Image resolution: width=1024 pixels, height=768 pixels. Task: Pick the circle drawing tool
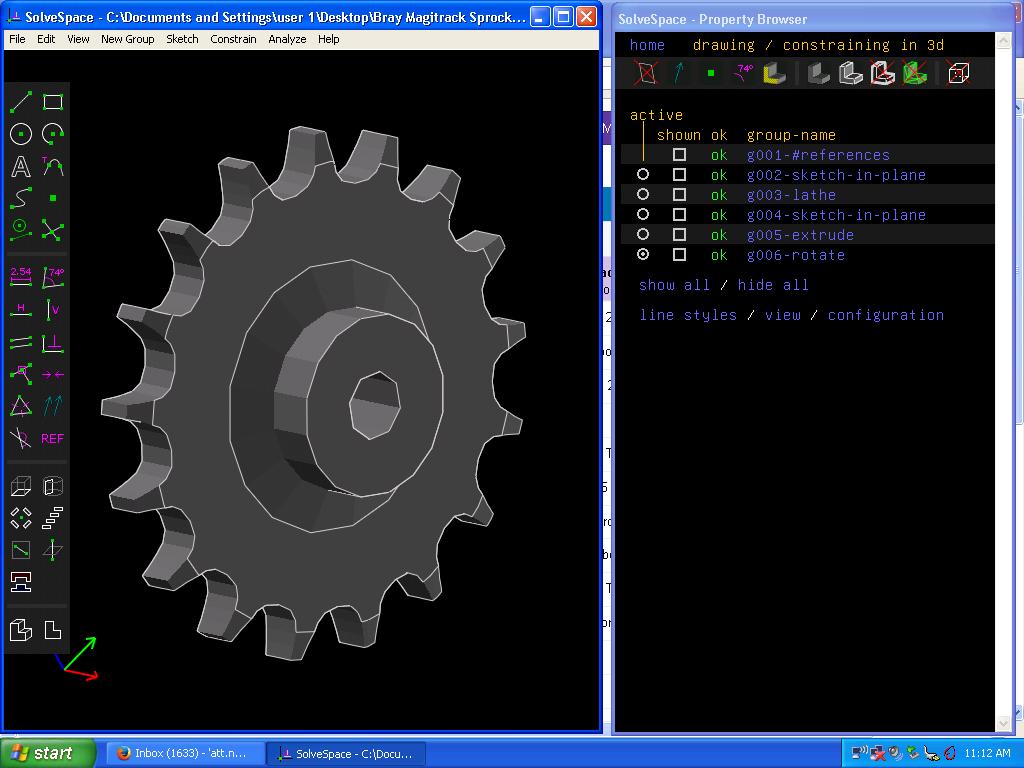(21, 134)
